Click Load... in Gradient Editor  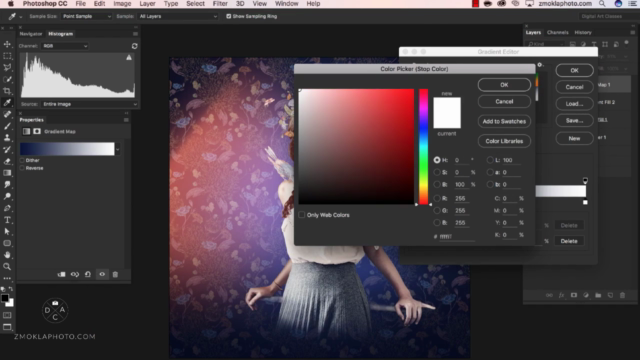[574, 104]
